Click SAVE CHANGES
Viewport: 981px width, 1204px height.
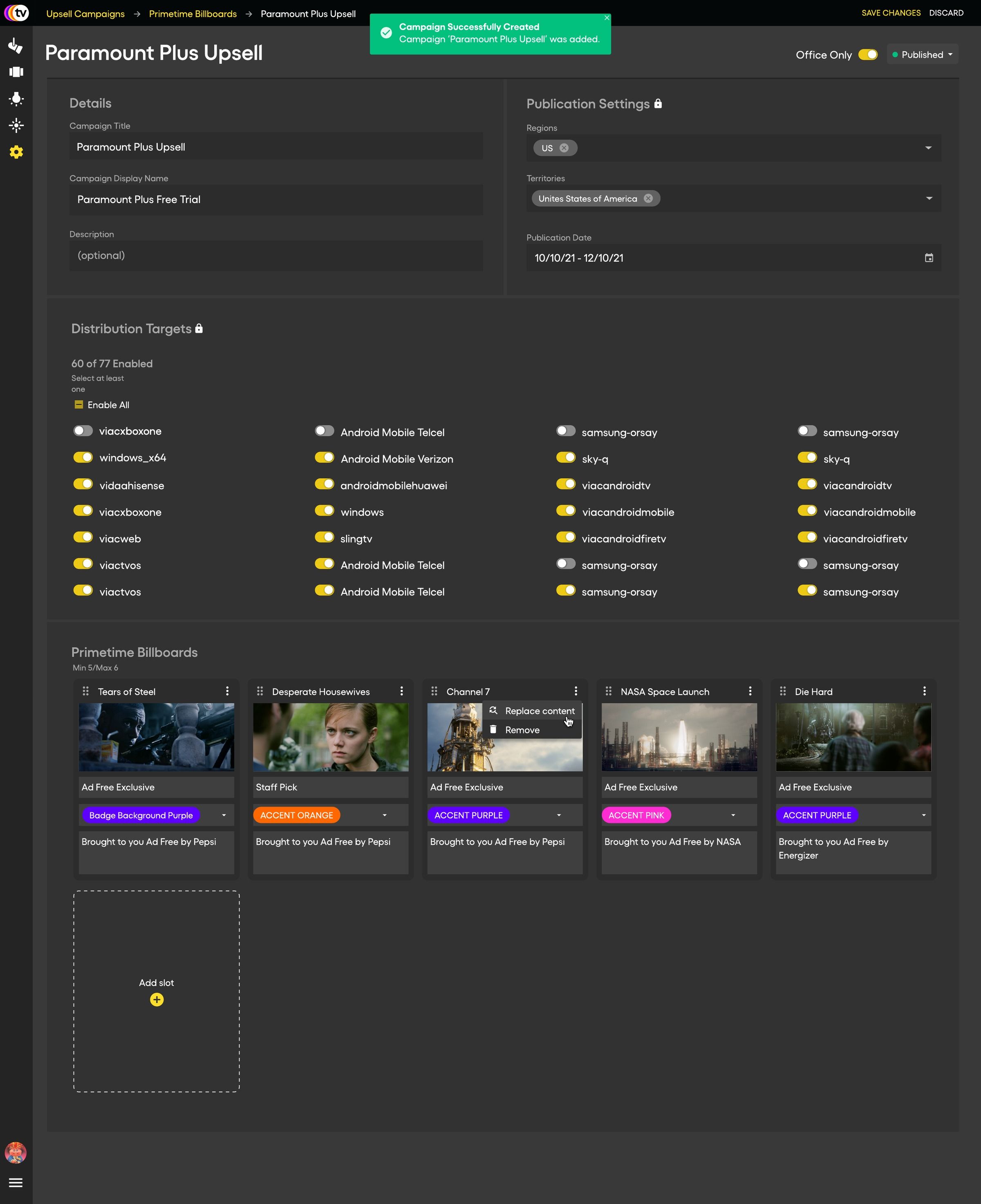[891, 12]
